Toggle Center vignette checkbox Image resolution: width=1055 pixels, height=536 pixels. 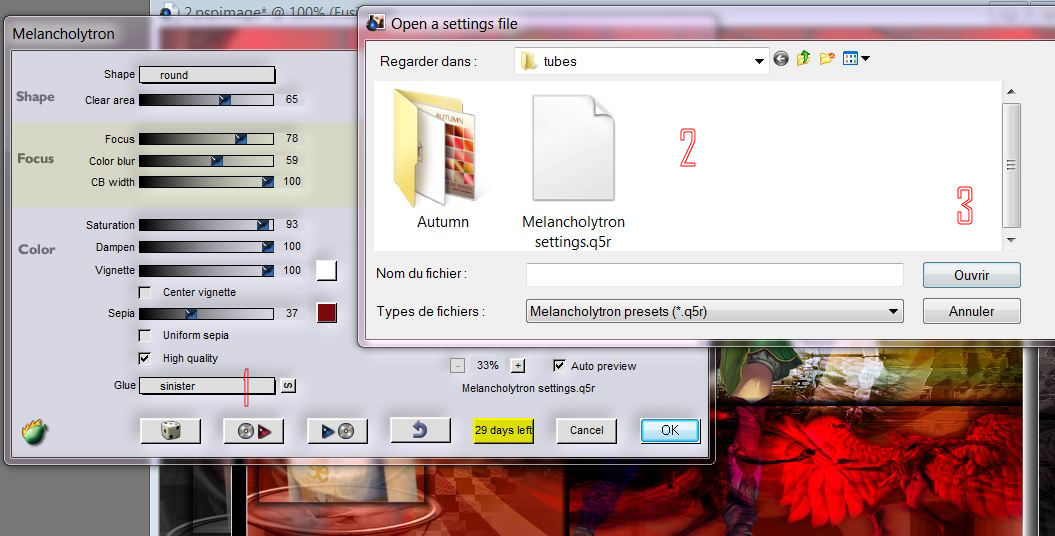point(145,293)
